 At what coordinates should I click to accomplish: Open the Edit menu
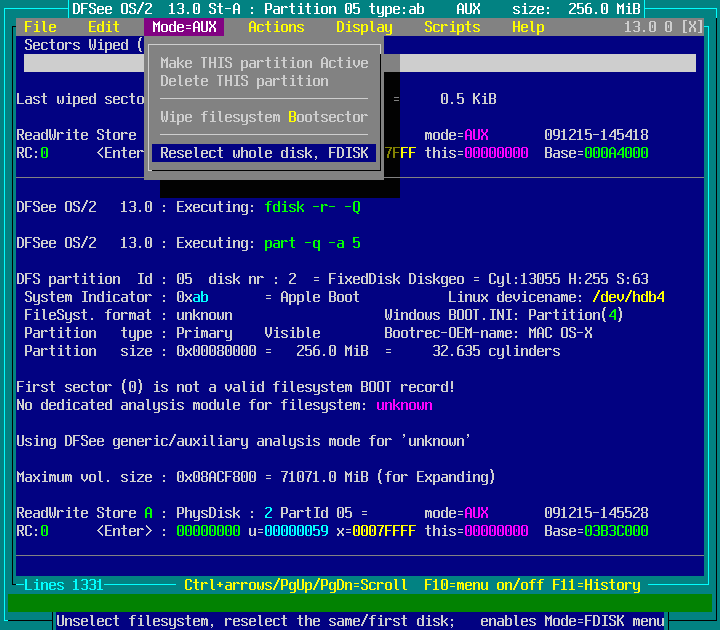coord(104,27)
